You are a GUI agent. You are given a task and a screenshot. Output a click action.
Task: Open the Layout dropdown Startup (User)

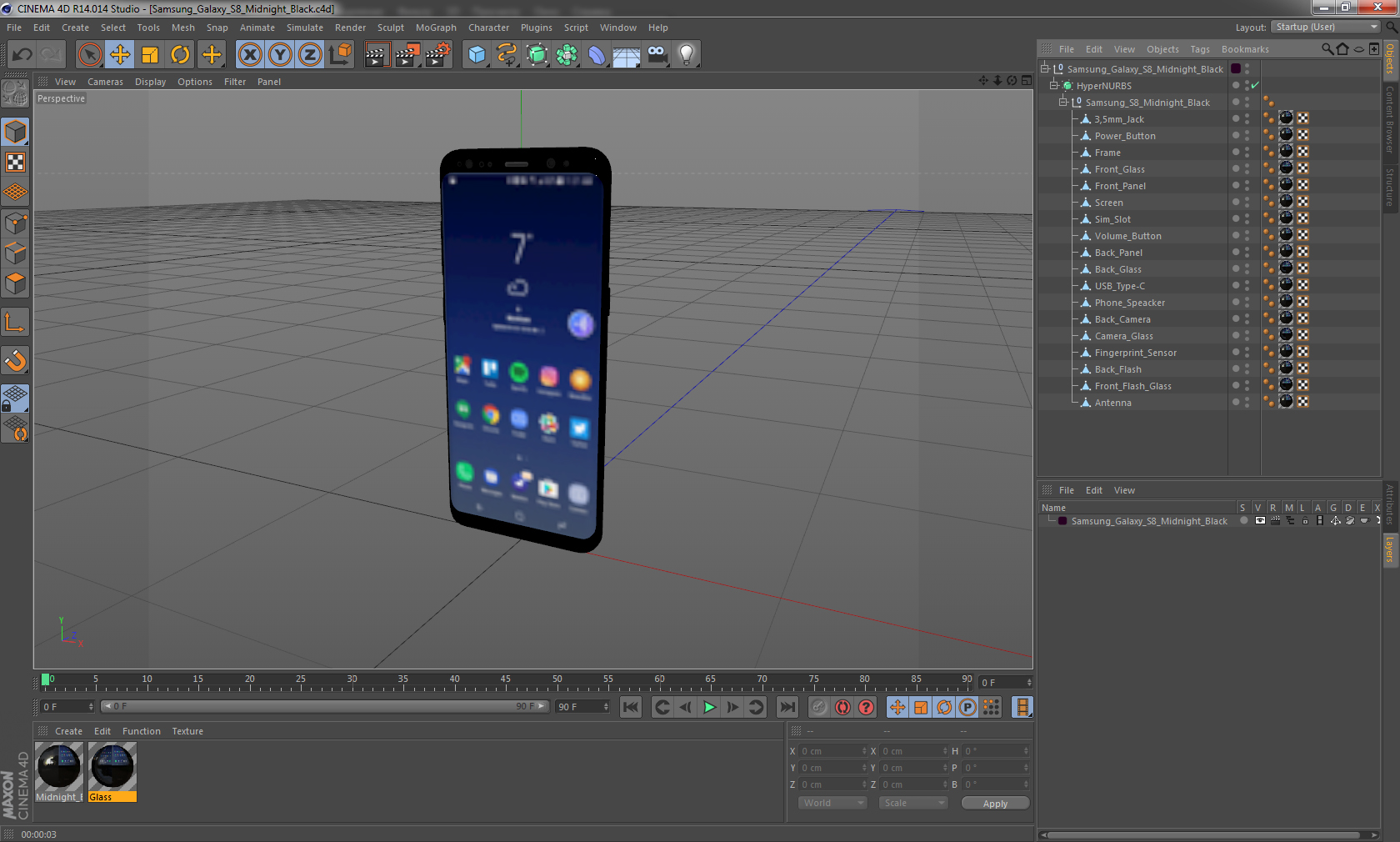coord(1327,27)
